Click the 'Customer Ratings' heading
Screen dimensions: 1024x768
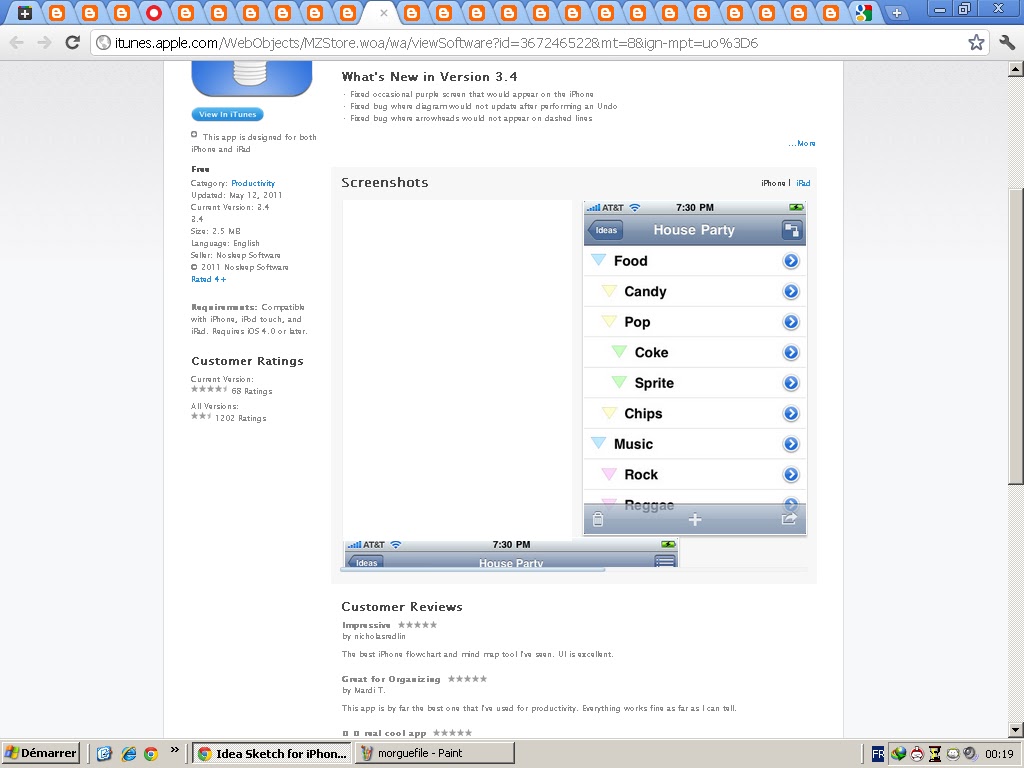click(x=247, y=361)
